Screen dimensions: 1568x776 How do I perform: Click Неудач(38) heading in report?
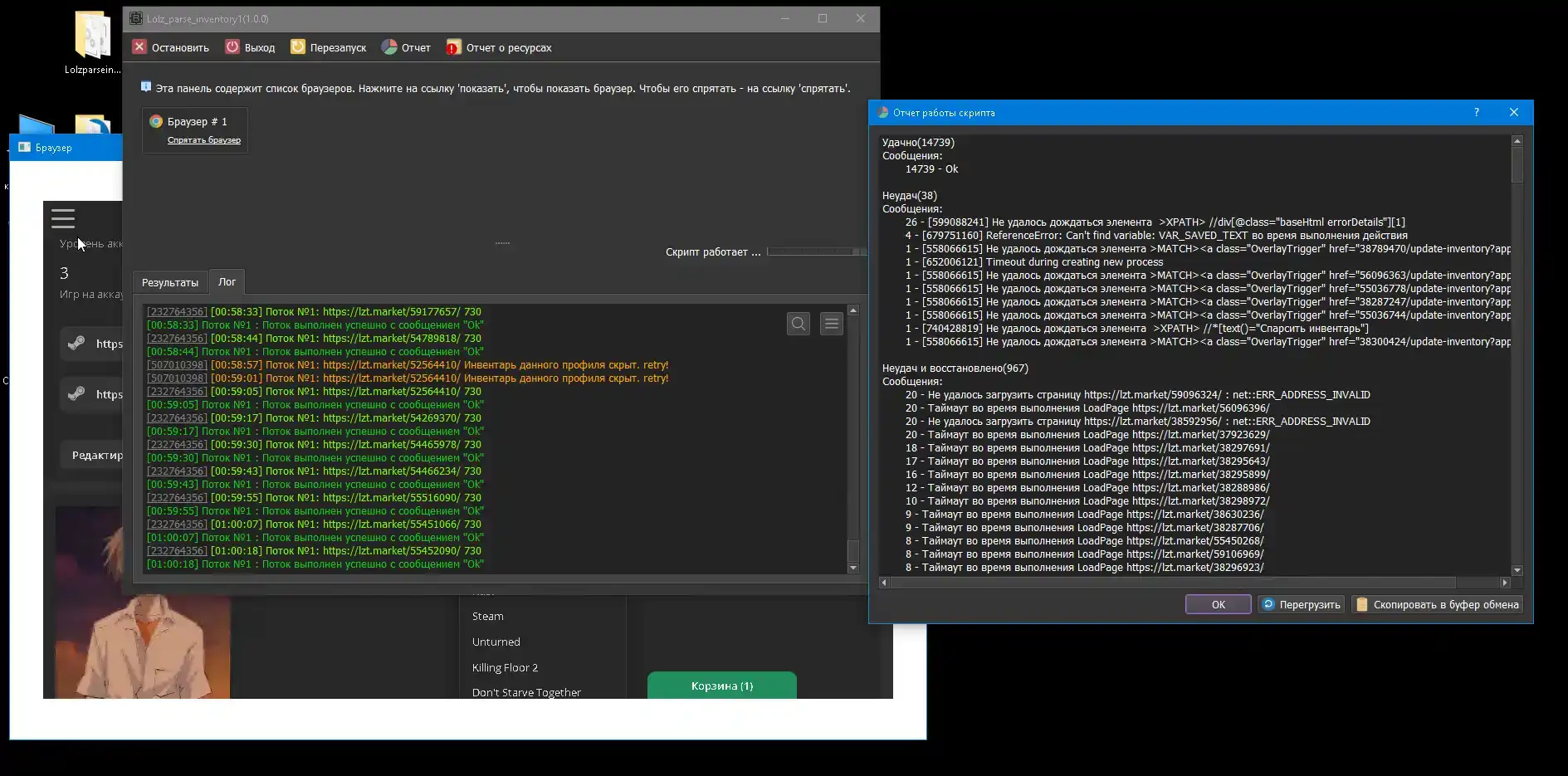pos(909,196)
